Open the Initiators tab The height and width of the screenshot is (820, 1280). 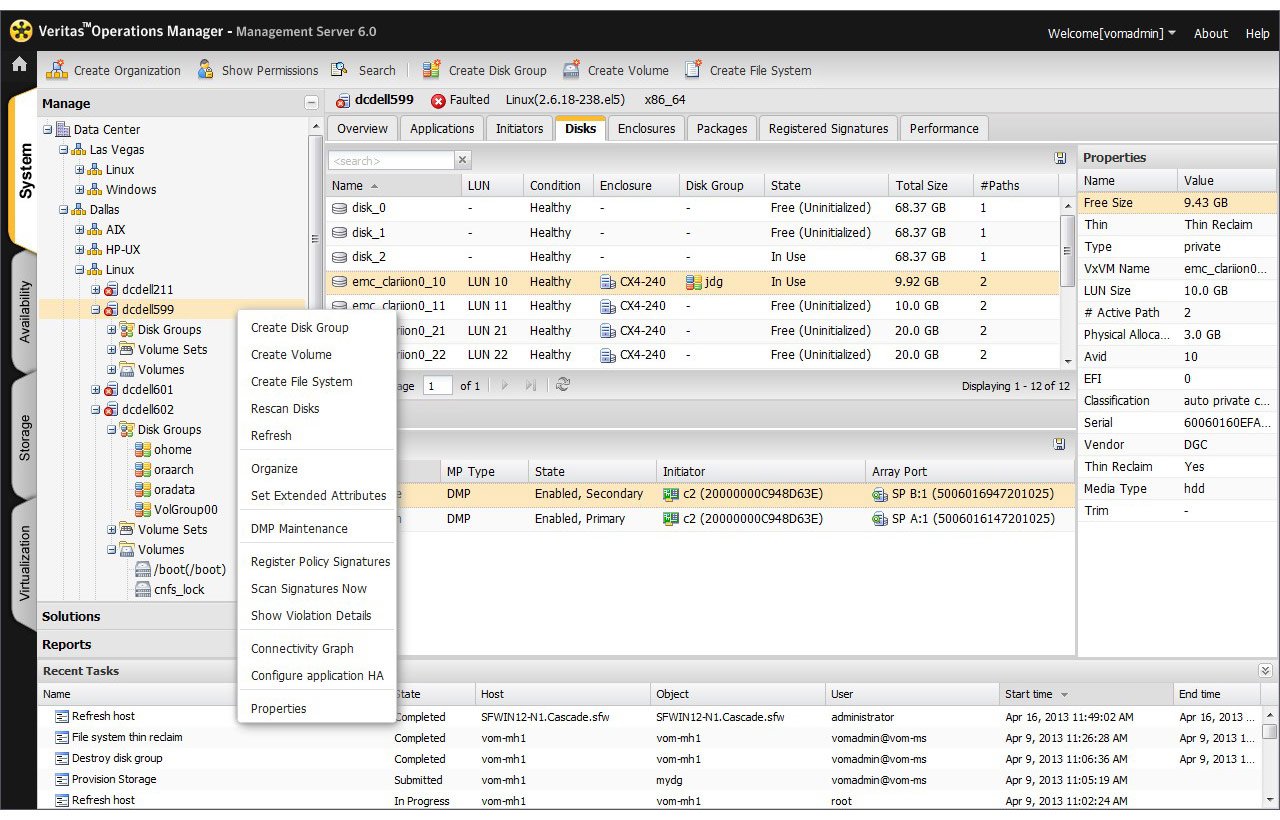[x=520, y=129]
